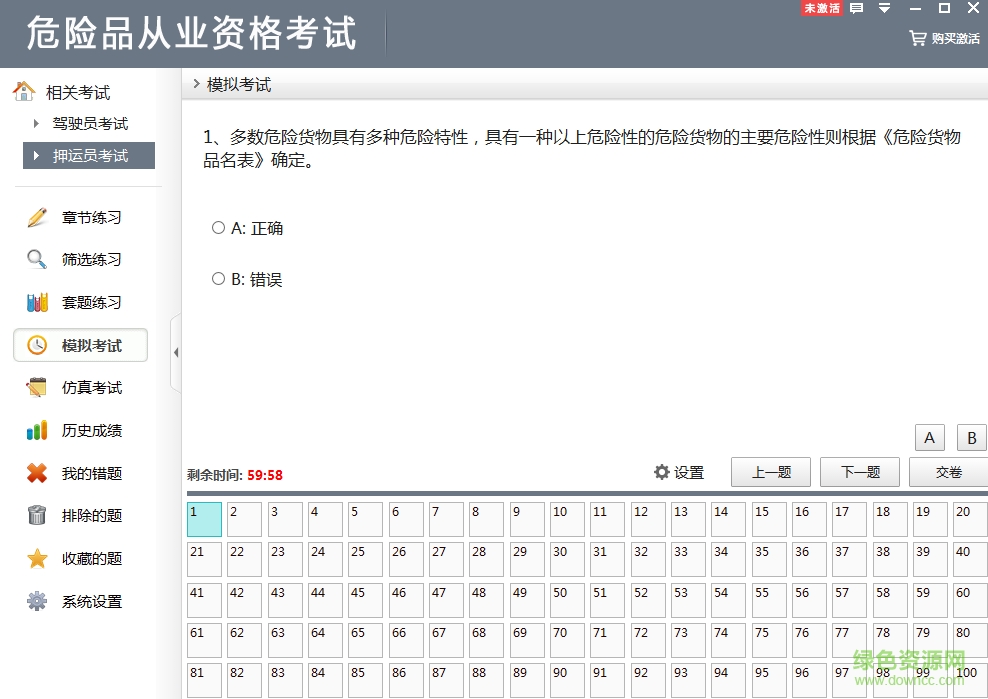
Task: Select radio option A: 正确
Action: 218,227
